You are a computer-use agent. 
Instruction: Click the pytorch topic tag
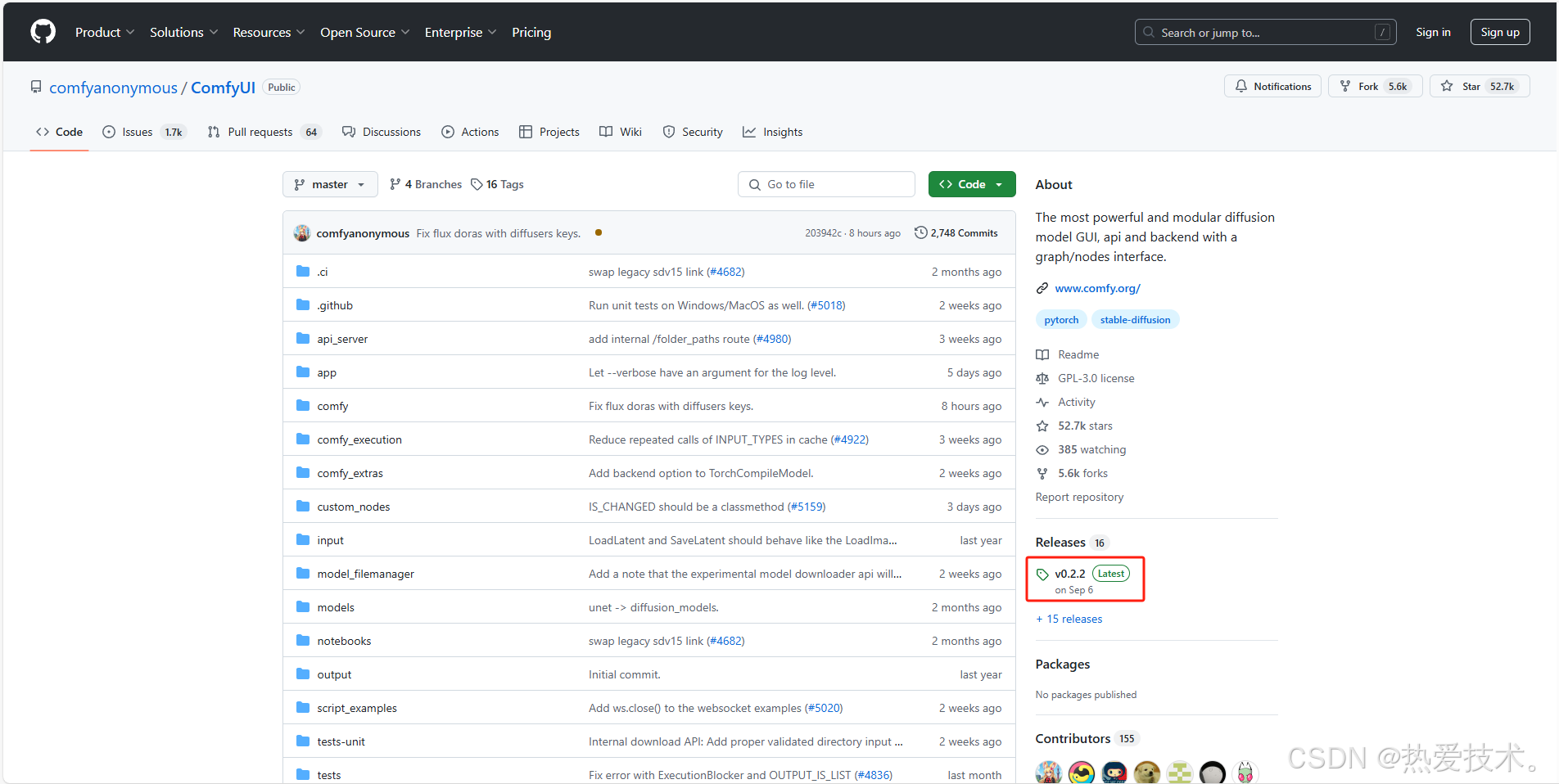pyautogui.click(x=1061, y=319)
